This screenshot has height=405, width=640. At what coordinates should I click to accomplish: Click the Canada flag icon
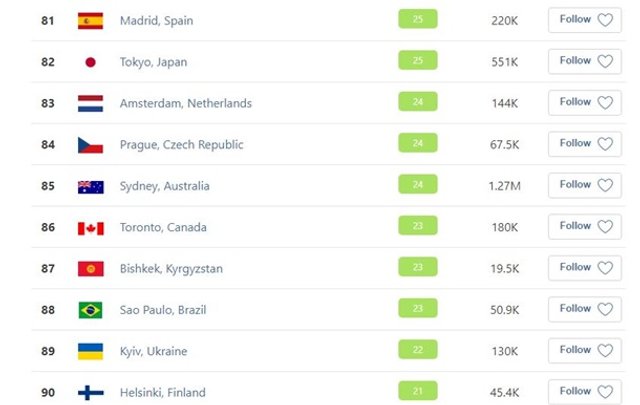tap(90, 228)
